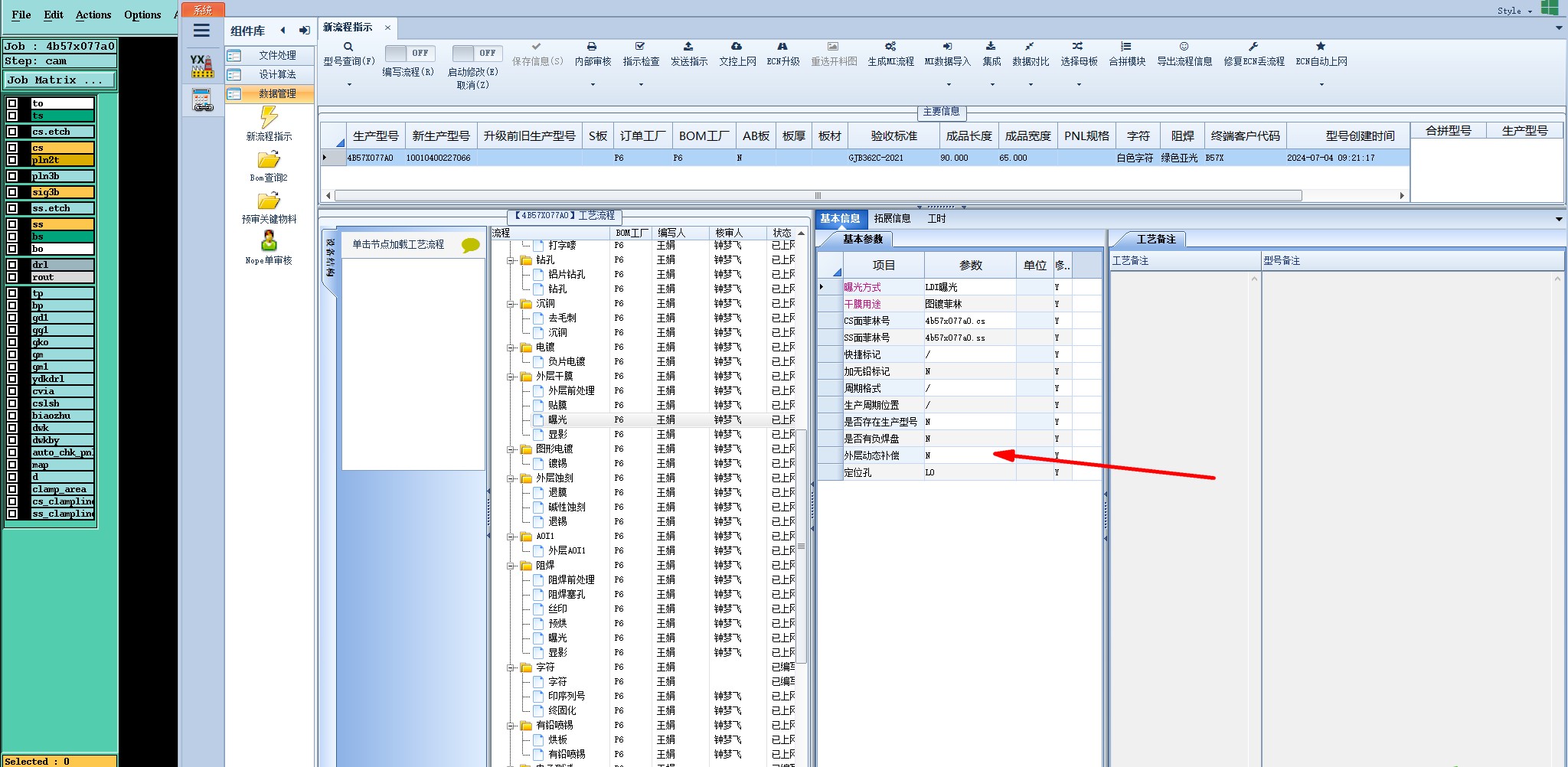1568x767 pixels.
Task: Click the 修复ECN丢流程 wrench icon
Action: (1253, 47)
